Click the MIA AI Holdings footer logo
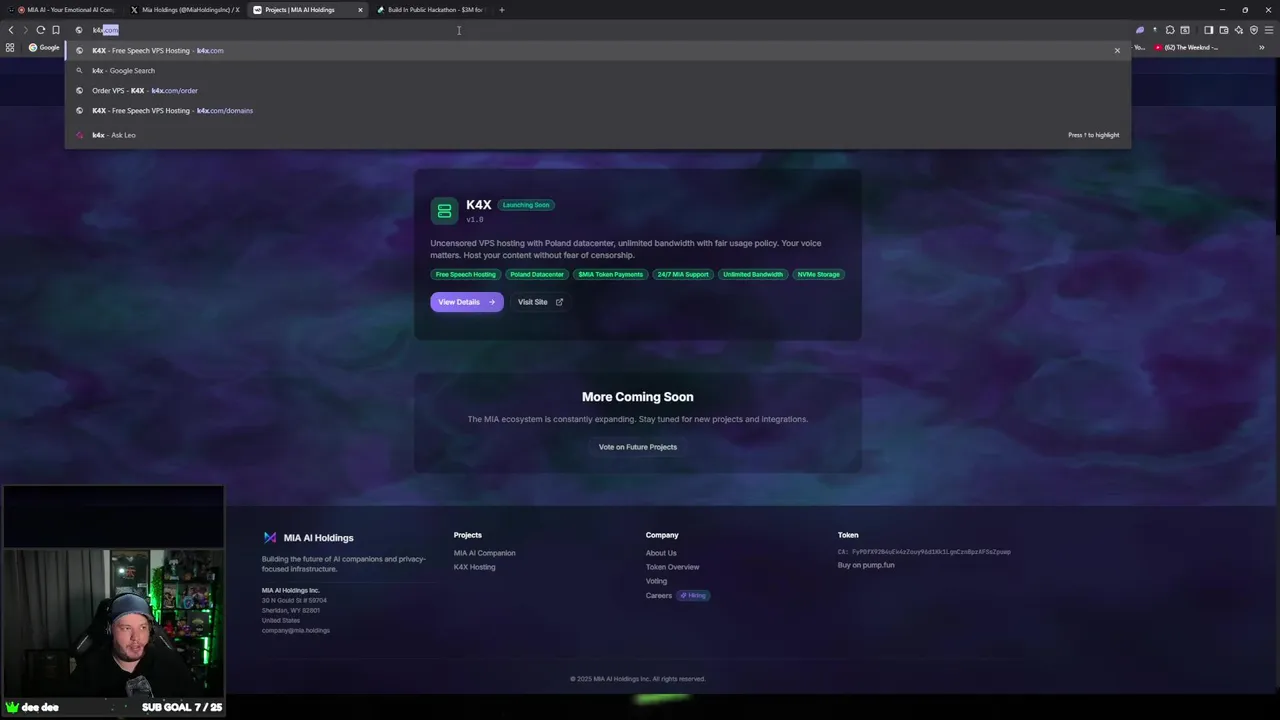The image size is (1280, 720). 308,538
